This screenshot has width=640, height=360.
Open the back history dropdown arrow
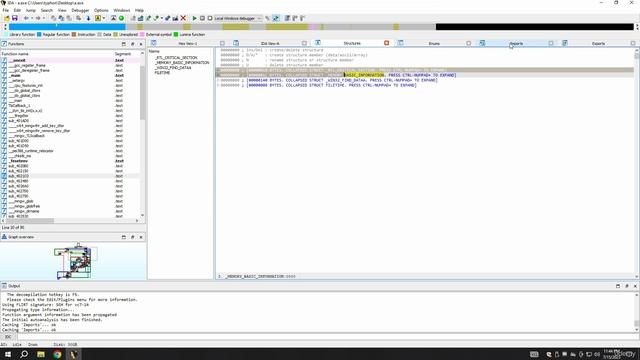coord(32,18)
